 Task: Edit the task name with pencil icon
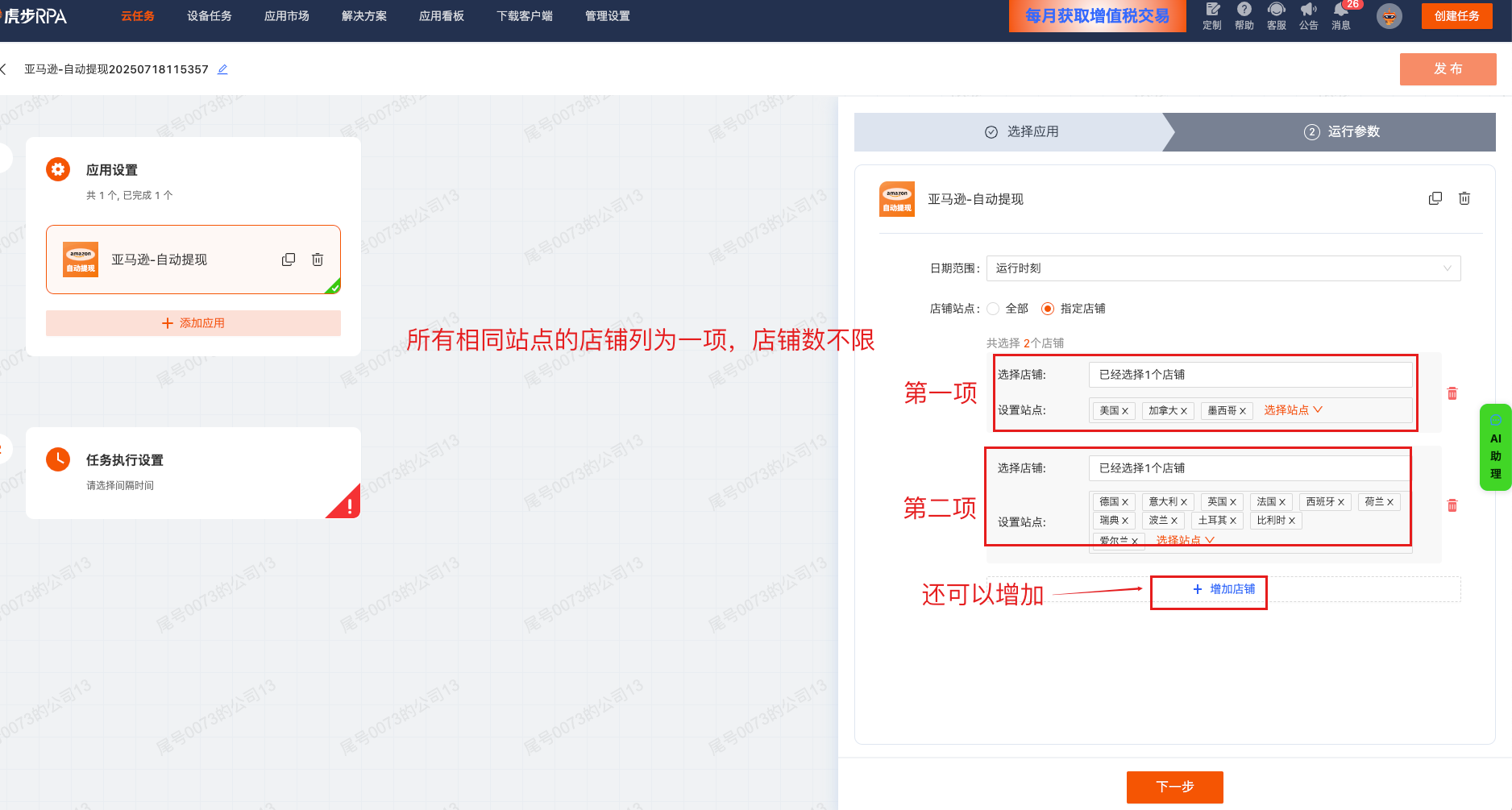pos(222,69)
